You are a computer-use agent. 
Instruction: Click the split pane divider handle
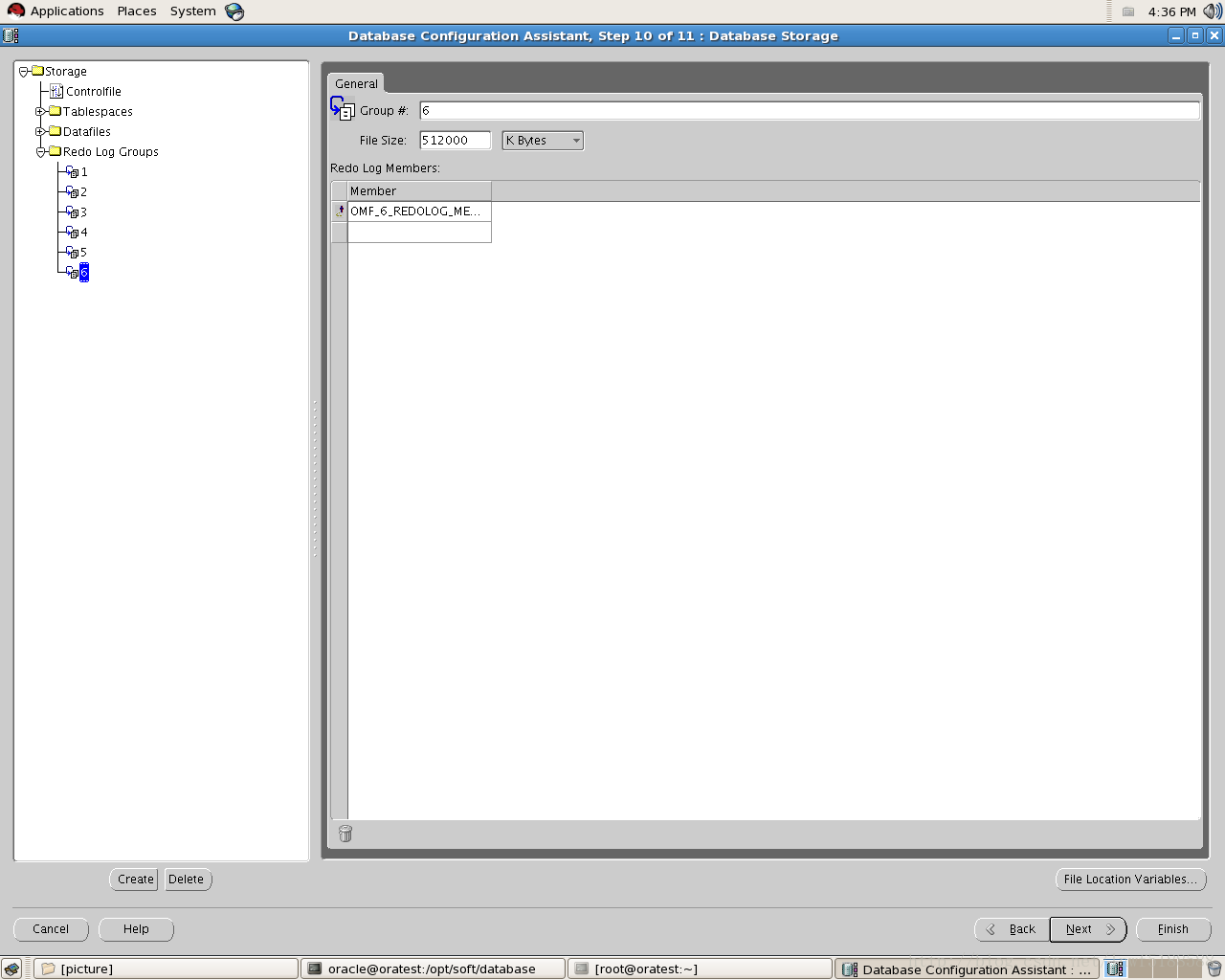tap(315, 479)
